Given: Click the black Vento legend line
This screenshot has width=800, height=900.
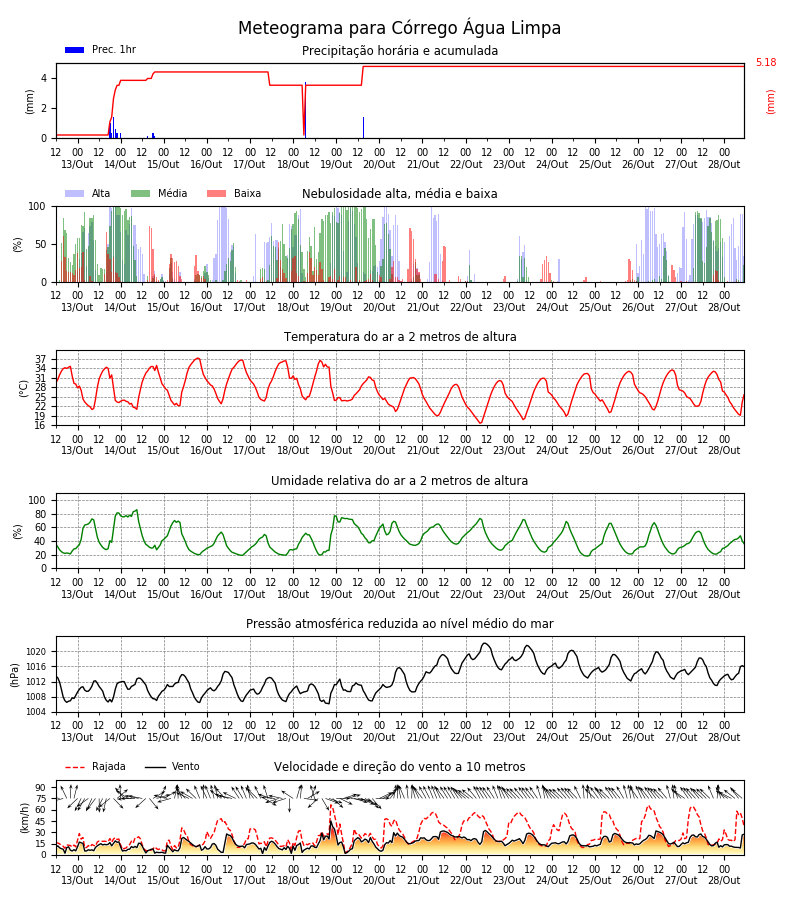Looking at the screenshot, I should coord(155,767).
